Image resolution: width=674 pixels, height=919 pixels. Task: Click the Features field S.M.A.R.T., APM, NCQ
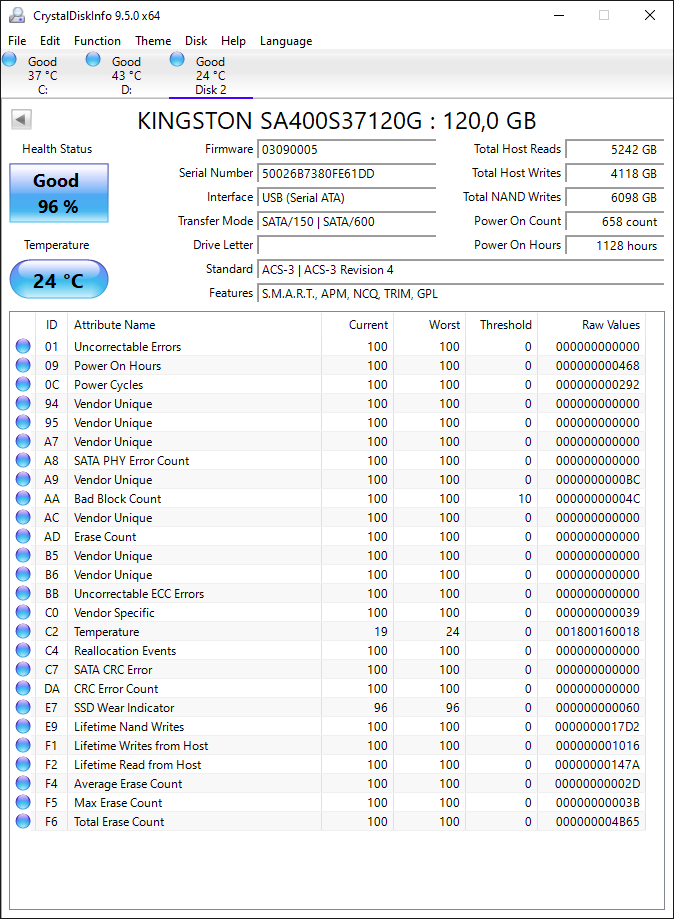coord(461,294)
